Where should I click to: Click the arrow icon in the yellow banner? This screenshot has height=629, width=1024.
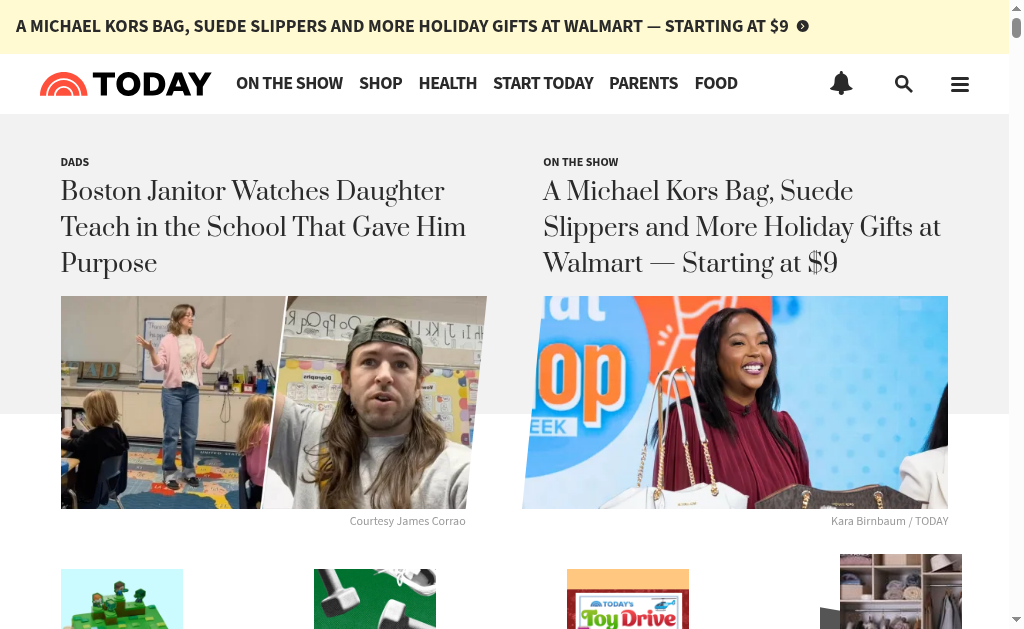click(x=803, y=27)
